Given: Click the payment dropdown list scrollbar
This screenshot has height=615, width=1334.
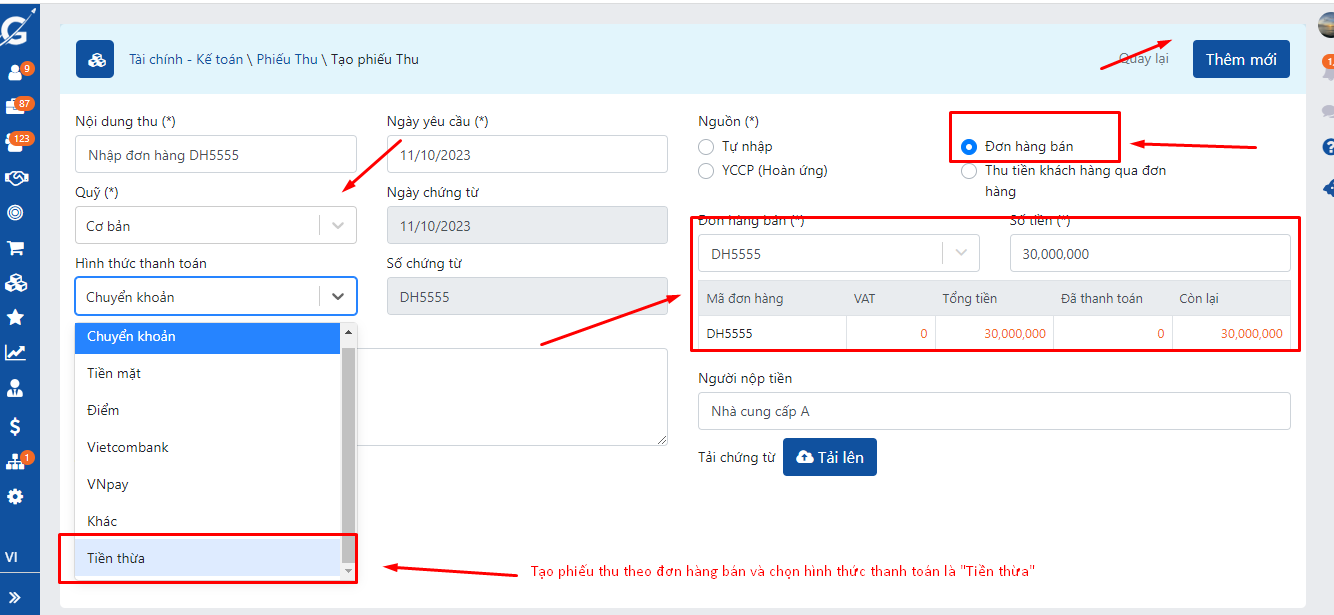Looking at the screenshot, I should click(x=348, y=450).
